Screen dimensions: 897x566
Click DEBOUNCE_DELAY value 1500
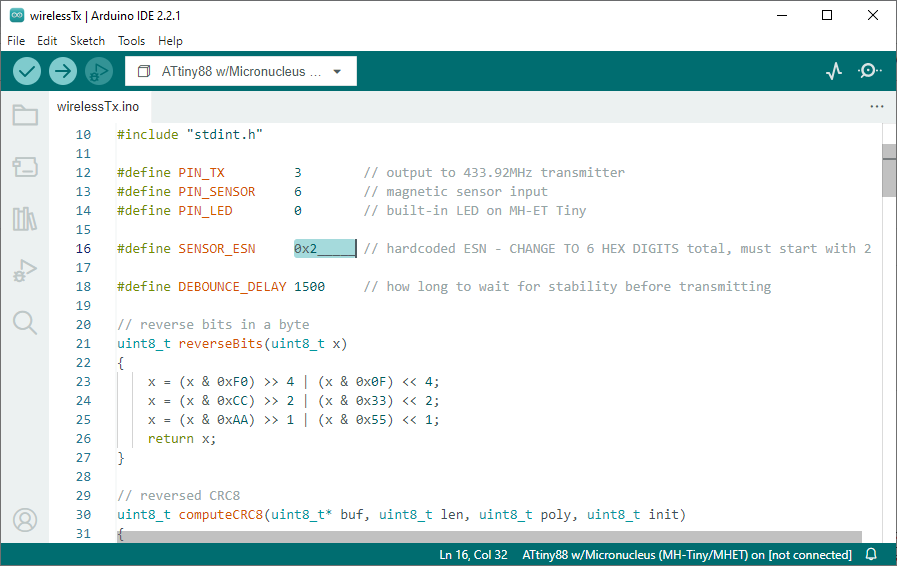click(x=309, y=286)
